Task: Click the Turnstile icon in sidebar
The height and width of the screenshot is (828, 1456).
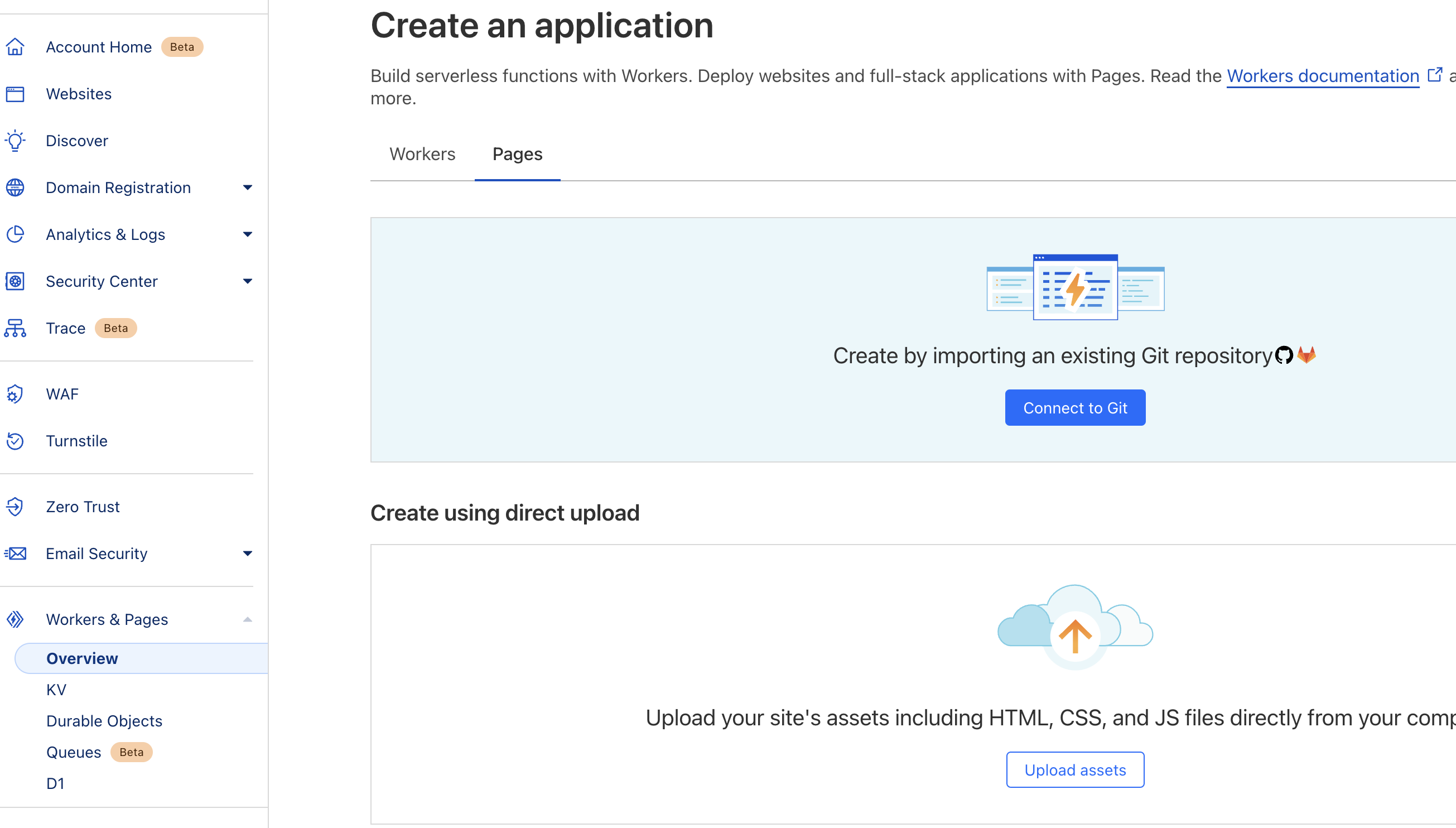Action: pyautogui.click(x=17, y=441)
